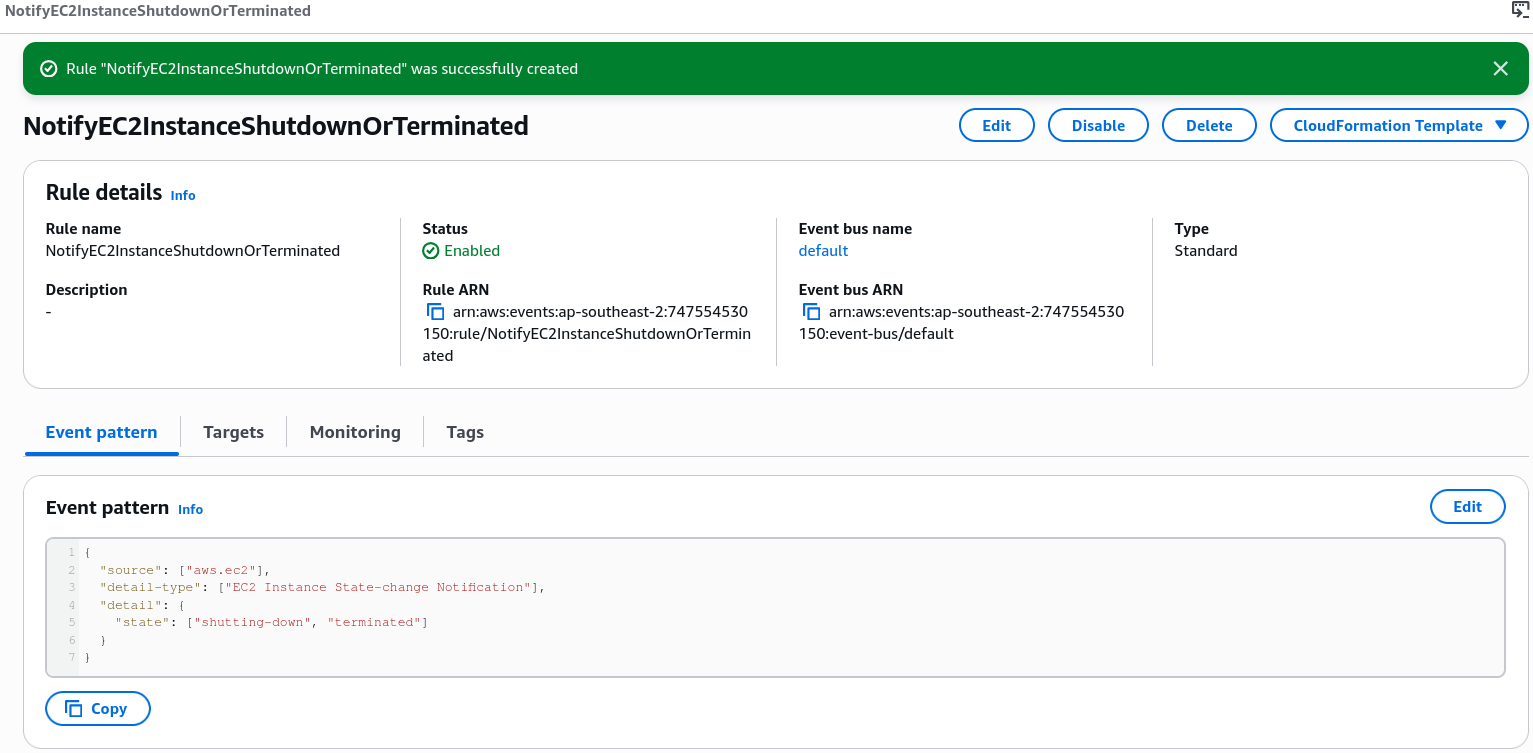Open the CloudFormation Template dropdown

pyautogui.click(x=1399, y=126)
